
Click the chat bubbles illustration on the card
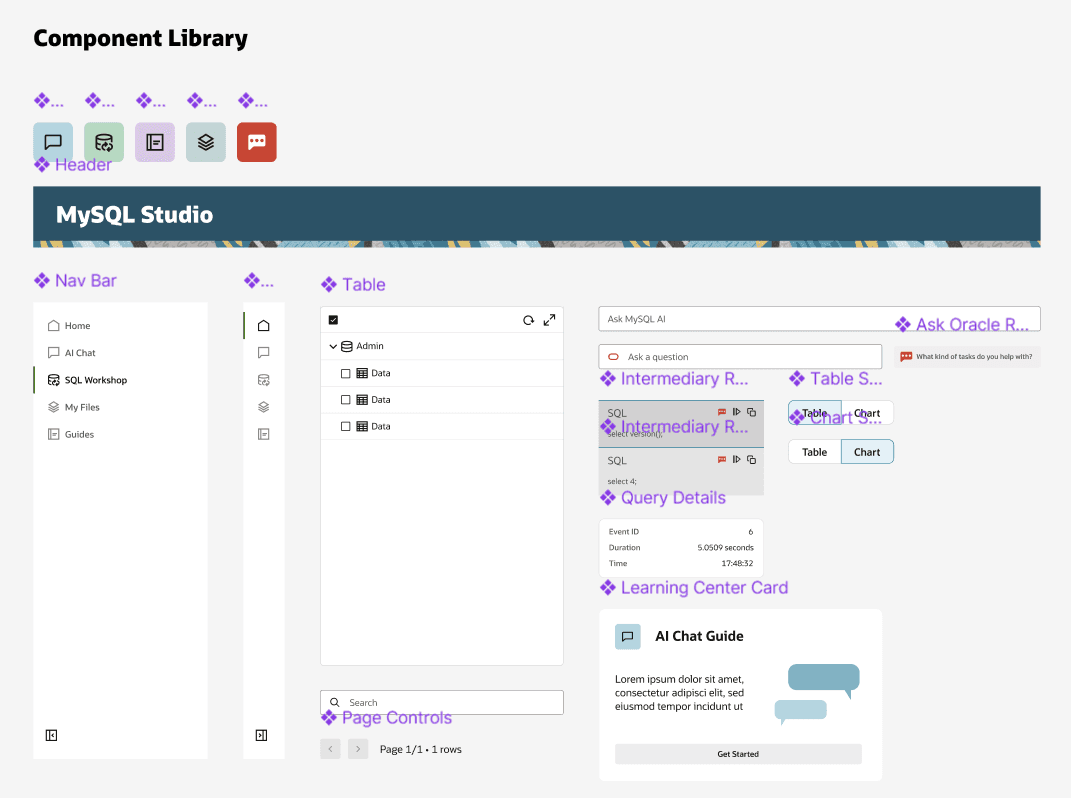coord(817,694)
